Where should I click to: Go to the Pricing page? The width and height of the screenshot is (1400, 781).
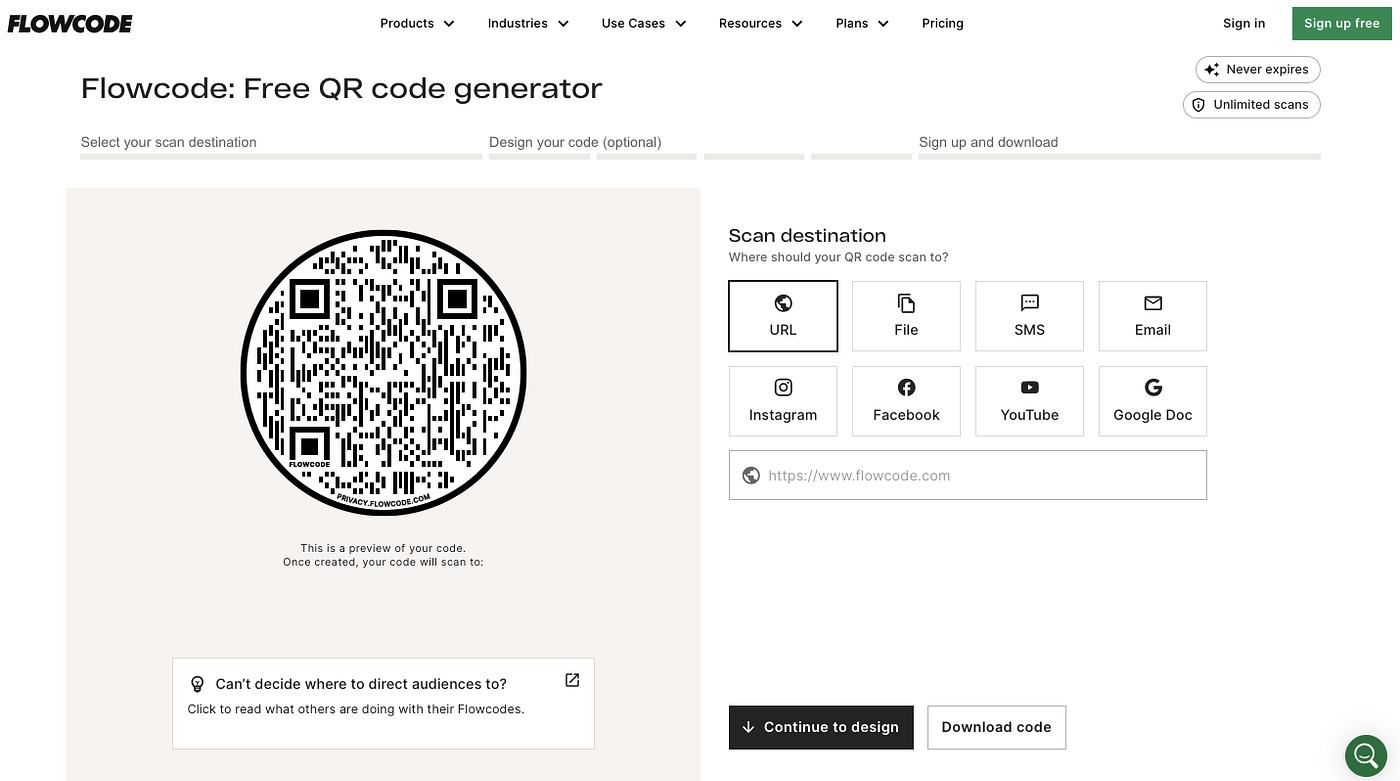click(x=942, y=23)
